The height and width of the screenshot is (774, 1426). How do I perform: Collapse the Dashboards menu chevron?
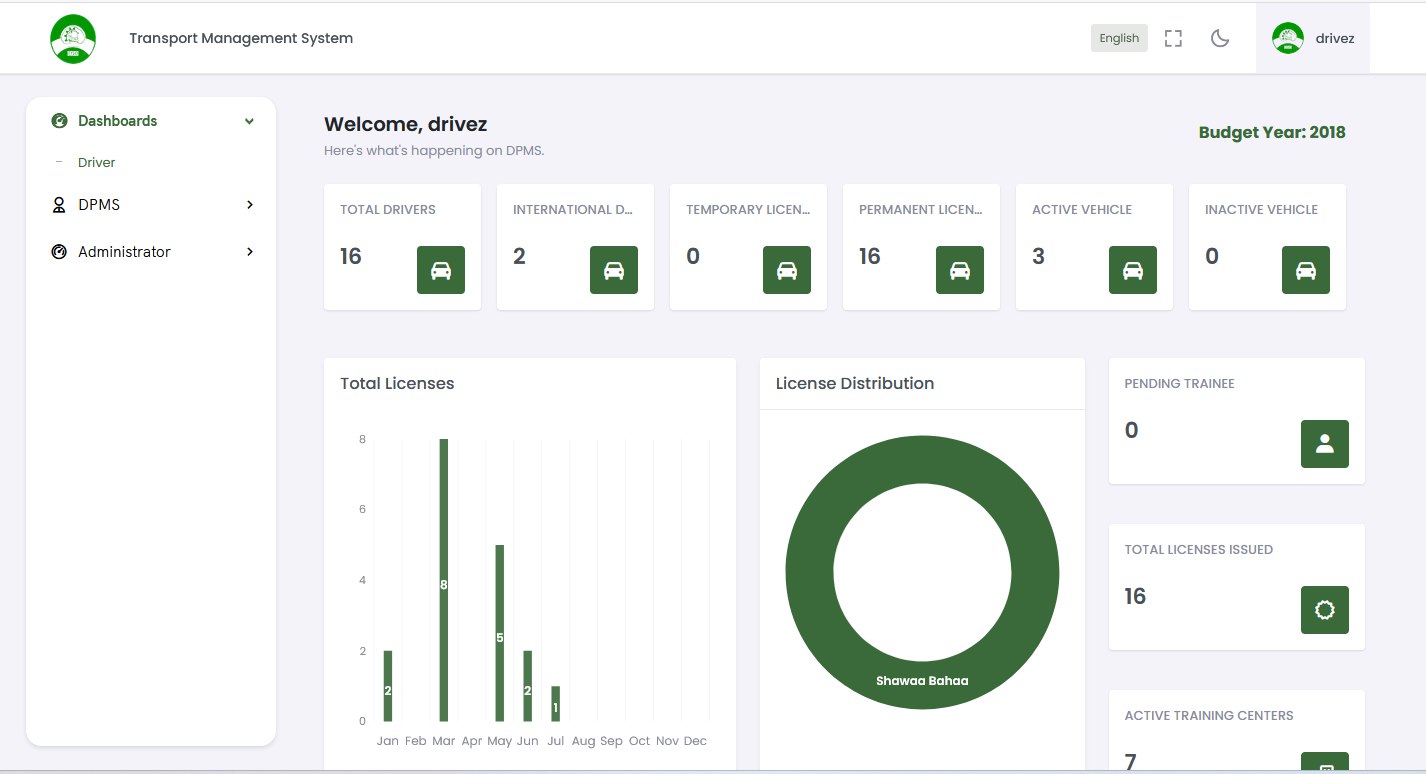tap(249, 121)
